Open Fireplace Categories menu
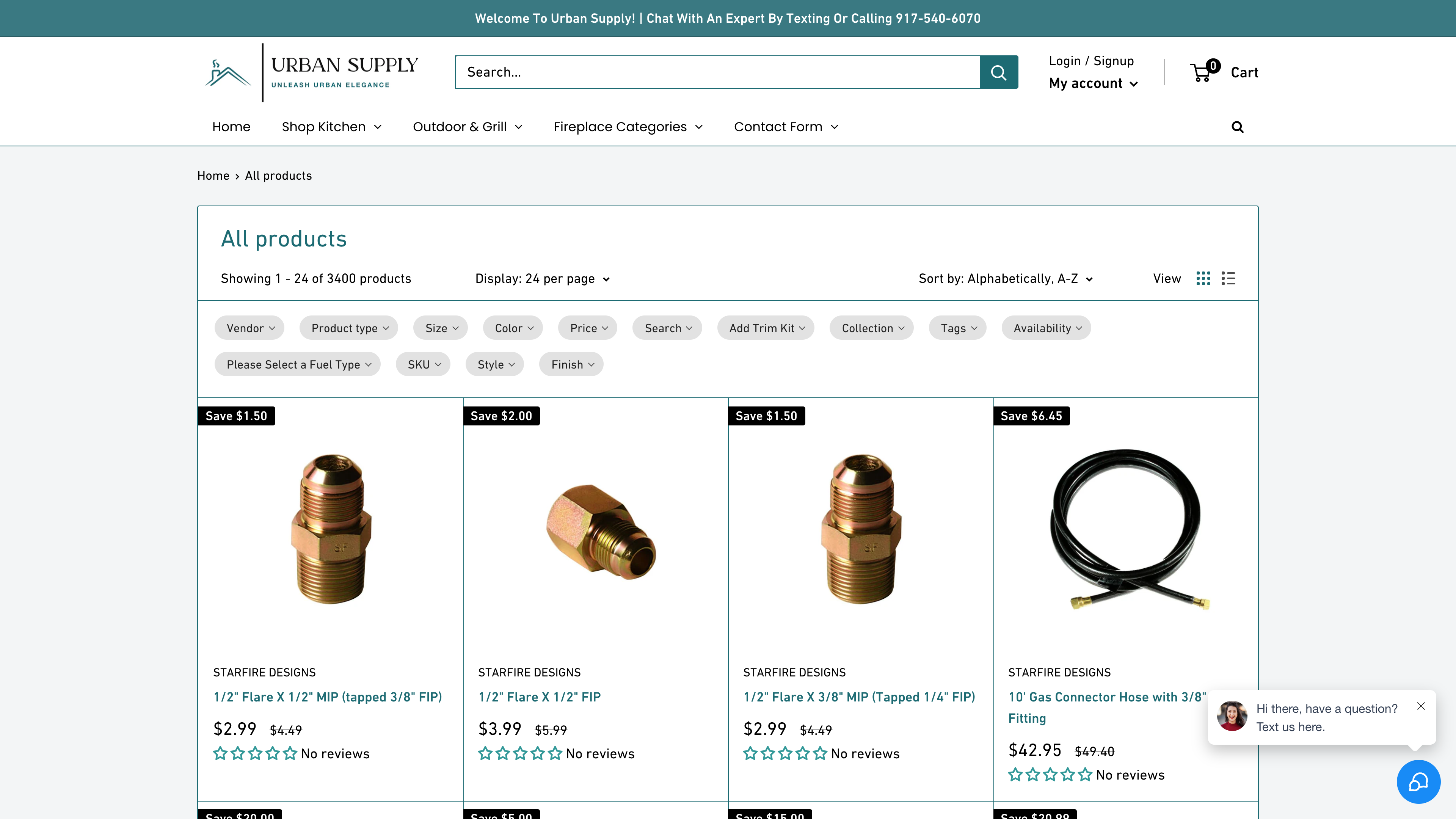This screenshot has height=819, width=1456. [x=628, y=127]
